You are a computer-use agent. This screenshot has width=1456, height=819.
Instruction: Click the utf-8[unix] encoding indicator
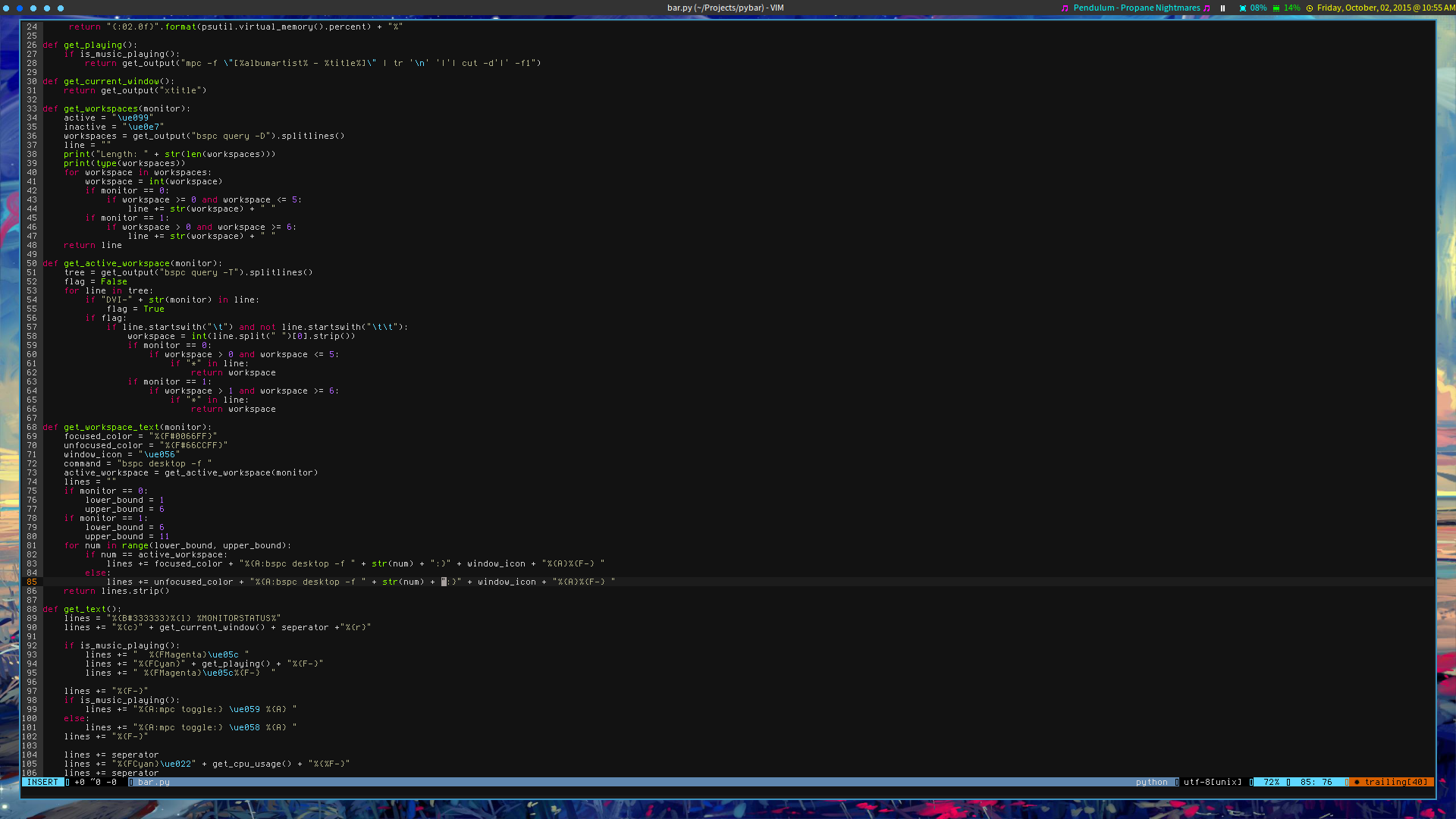1213,782
